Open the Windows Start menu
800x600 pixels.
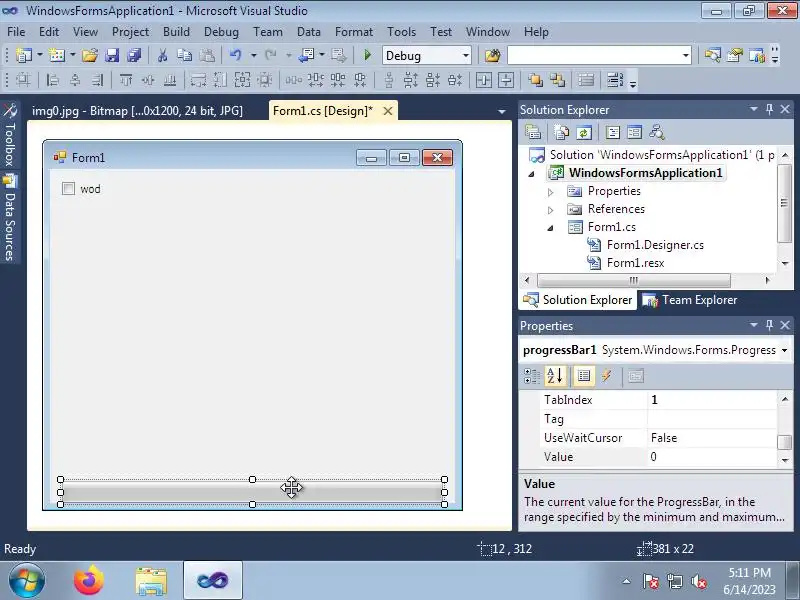[27, 581]
